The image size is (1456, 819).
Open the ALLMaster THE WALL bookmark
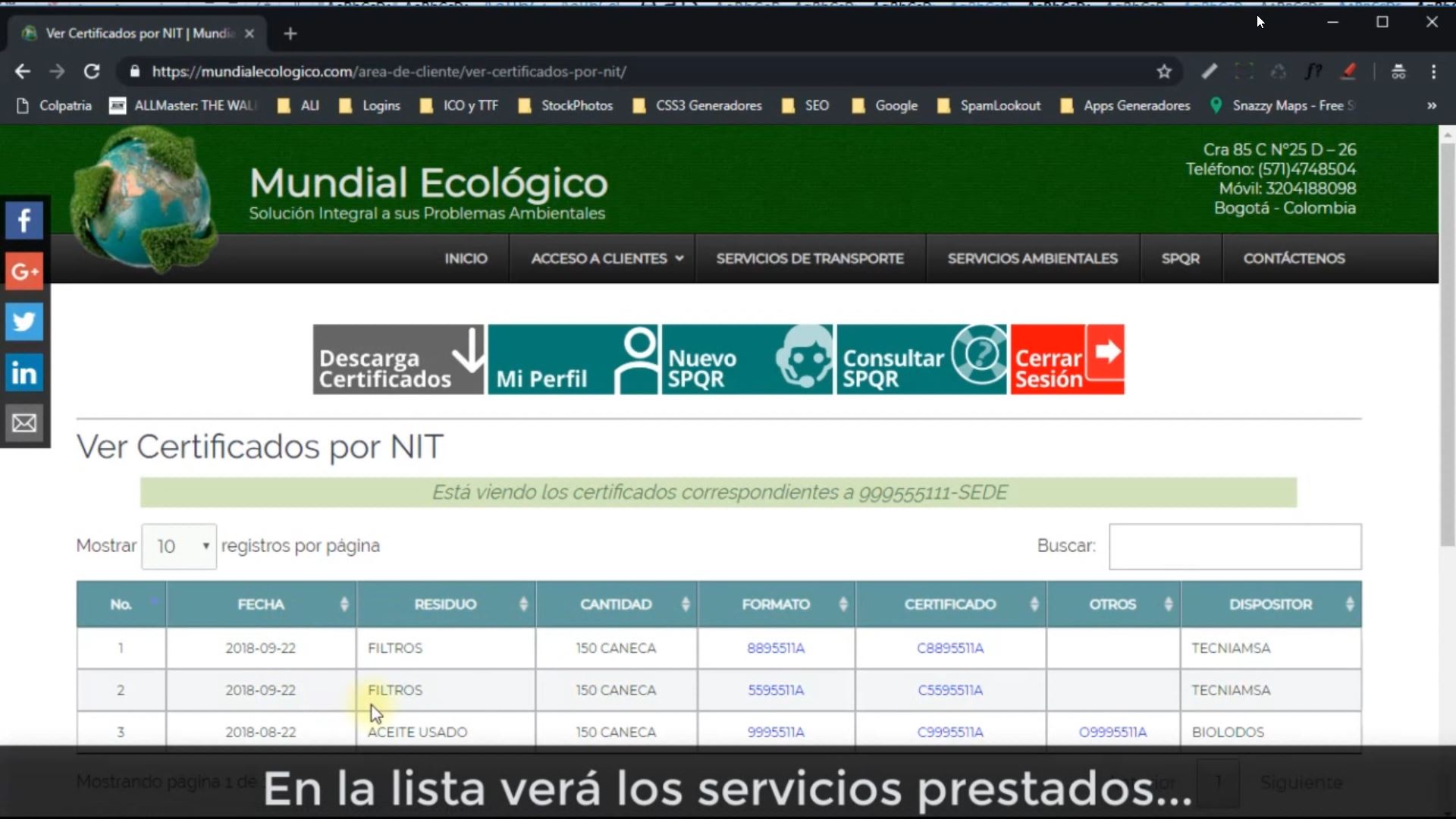[183, 105]
